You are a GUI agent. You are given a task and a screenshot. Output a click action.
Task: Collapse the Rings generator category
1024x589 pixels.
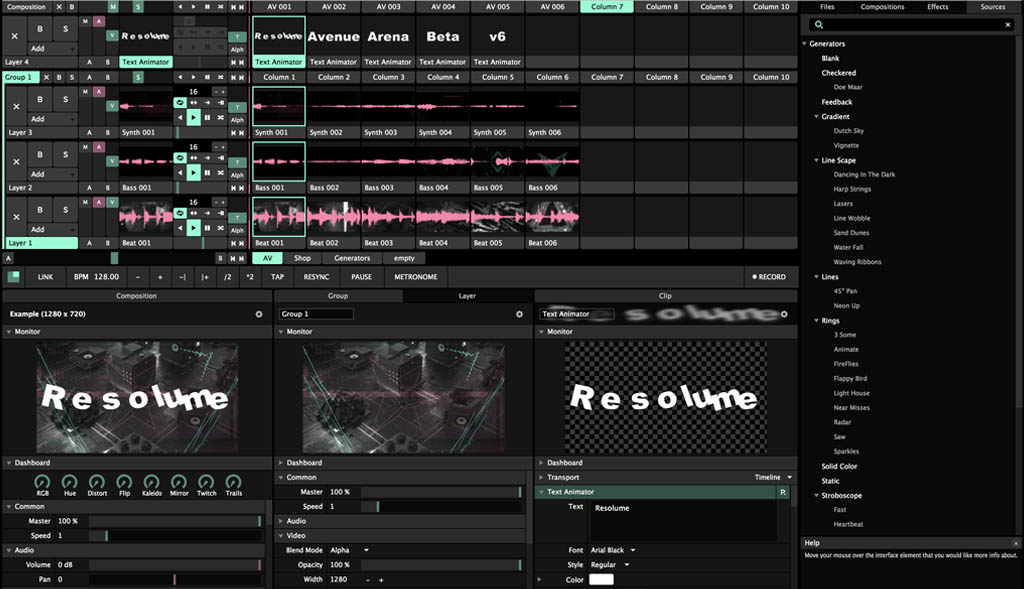[816, 321]
